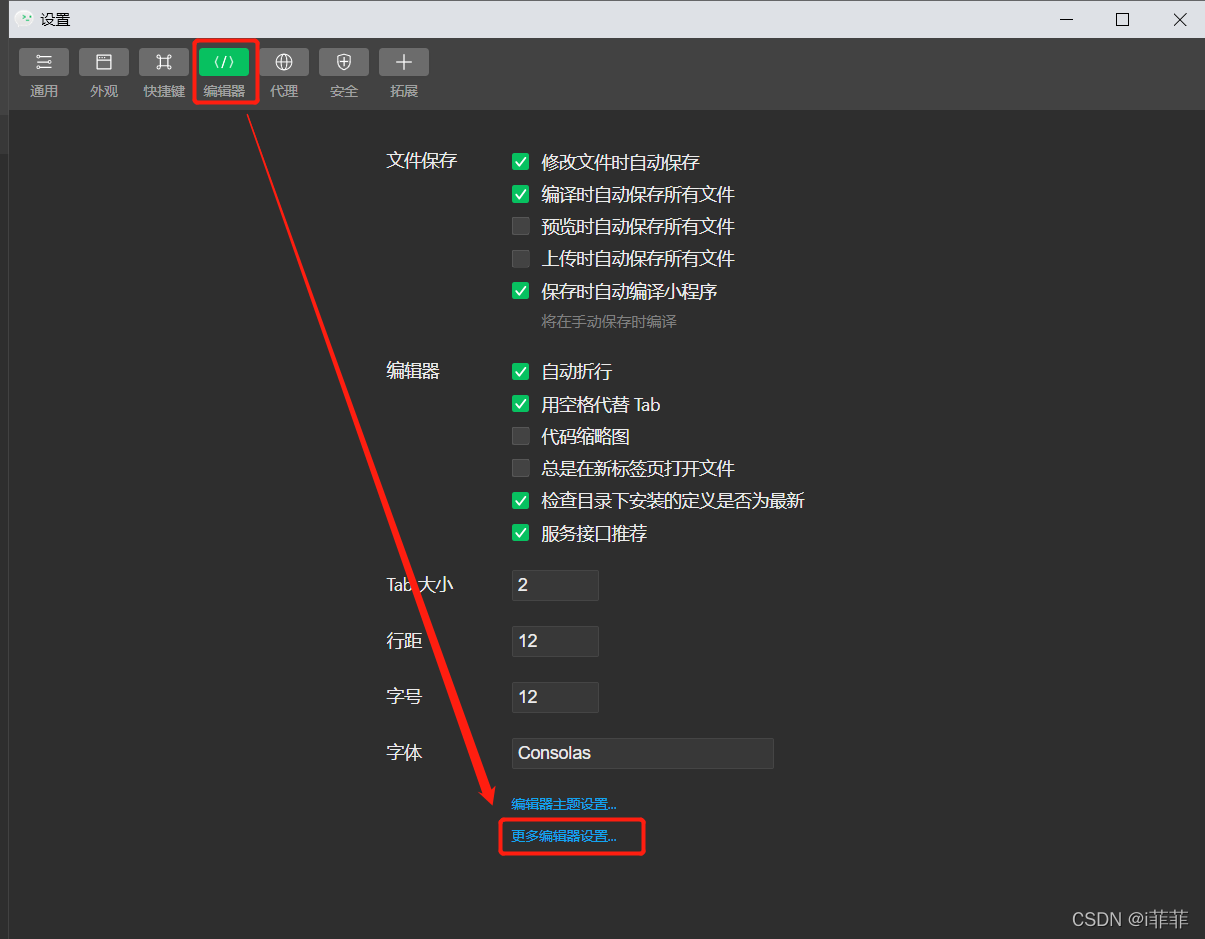Enable 预览时自动保存所有文件 checkbox
Viewport: 1205px width, 939px height.
tap(520, 226)
